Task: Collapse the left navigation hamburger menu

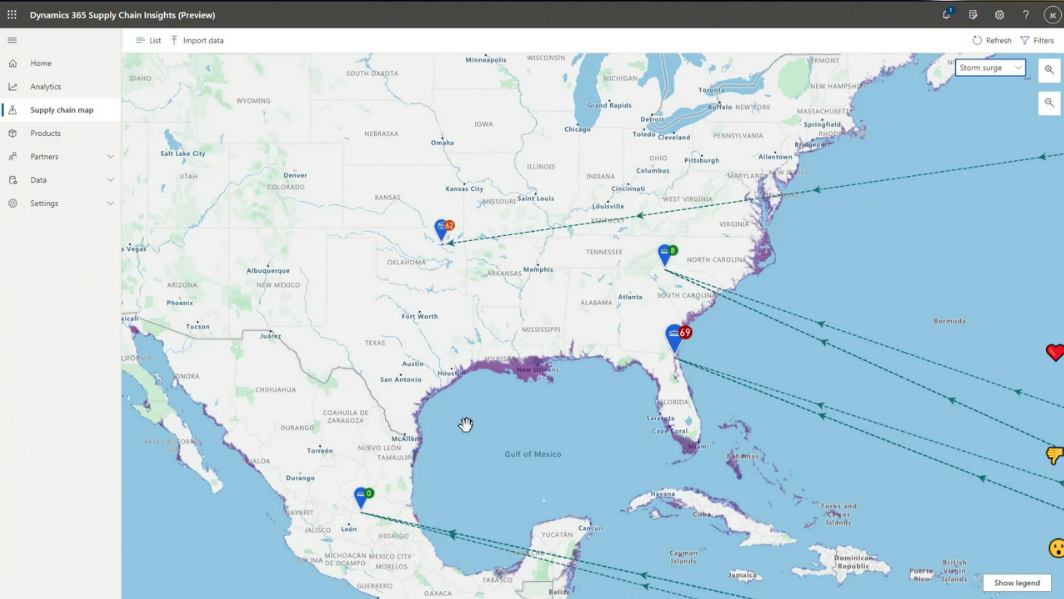Action: point(12,40)
